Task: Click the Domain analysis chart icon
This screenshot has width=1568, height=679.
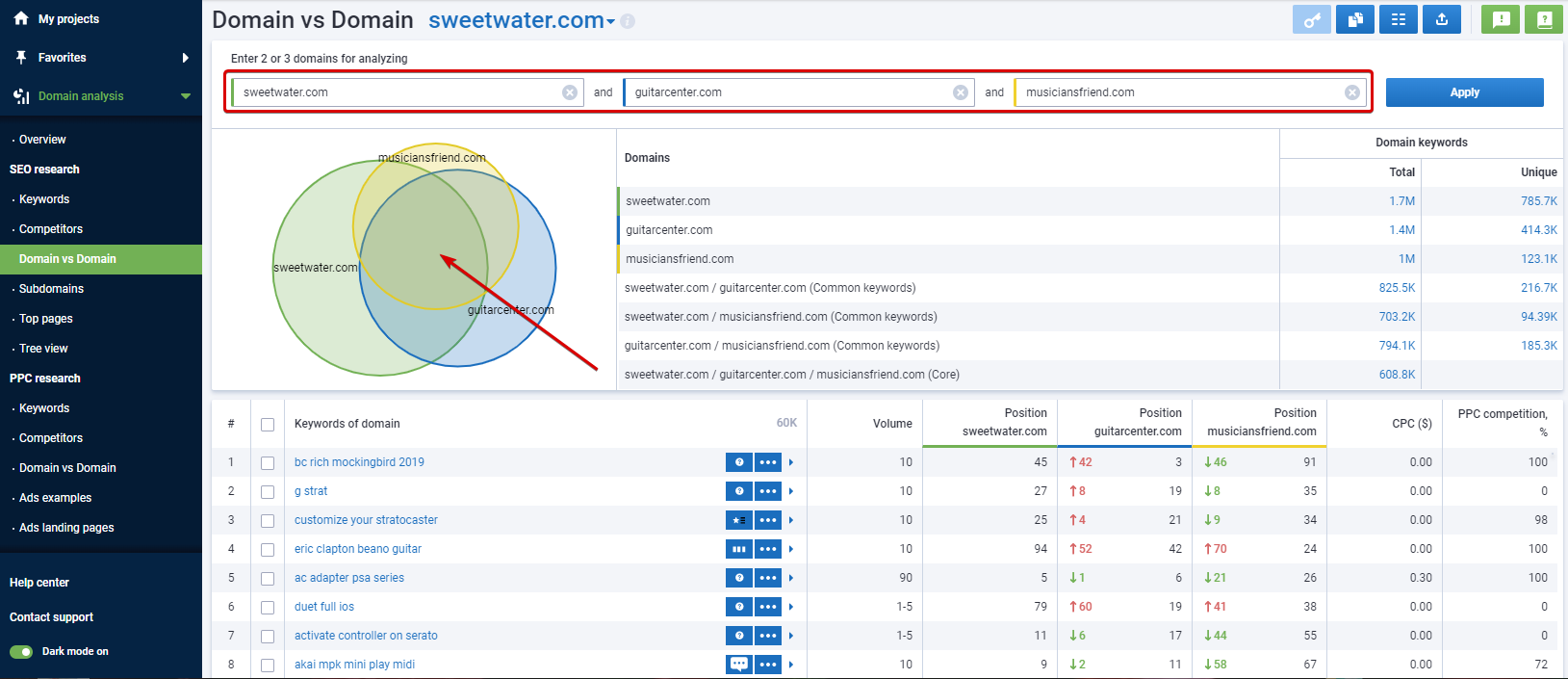Action: [x=21, y=96]
